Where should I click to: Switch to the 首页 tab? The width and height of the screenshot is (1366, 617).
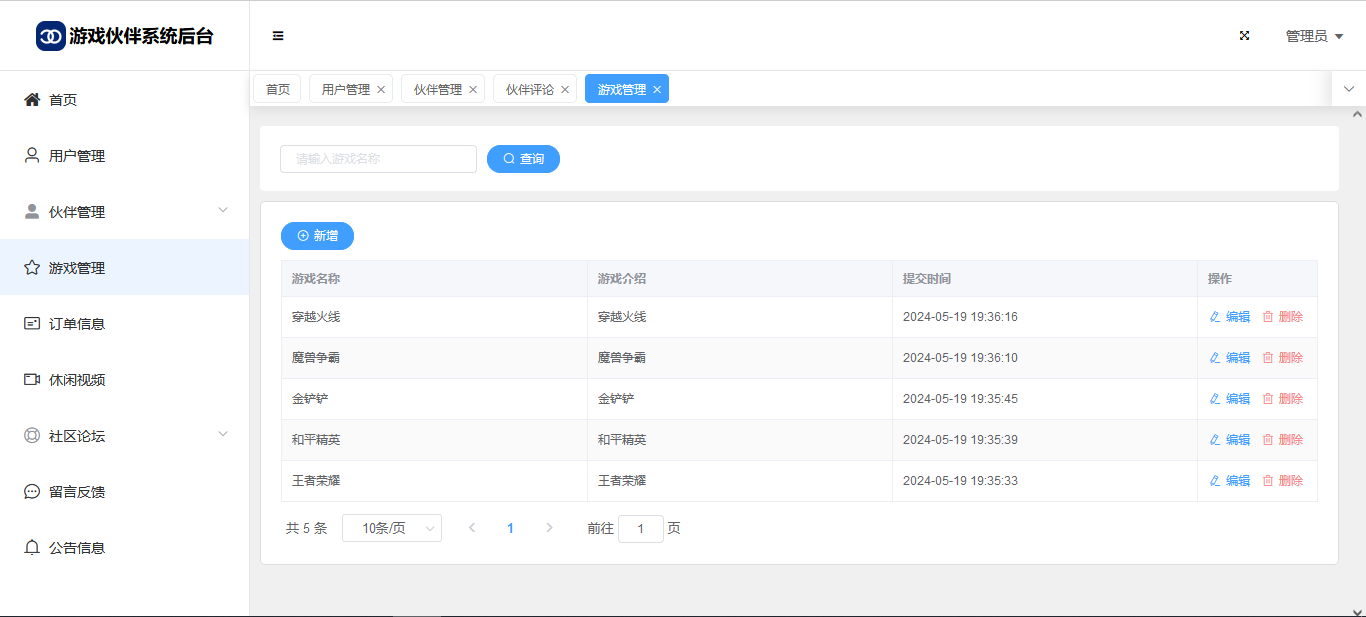(x=277, y=90)
